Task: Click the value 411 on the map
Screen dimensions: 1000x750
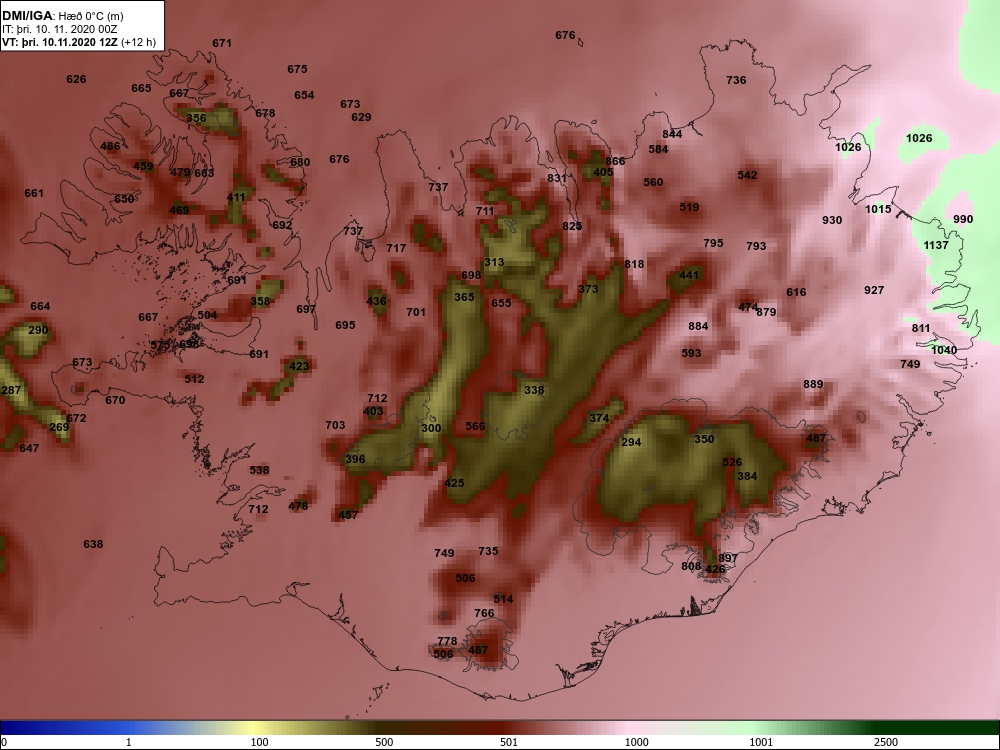Action: click(x=236, y=198)
